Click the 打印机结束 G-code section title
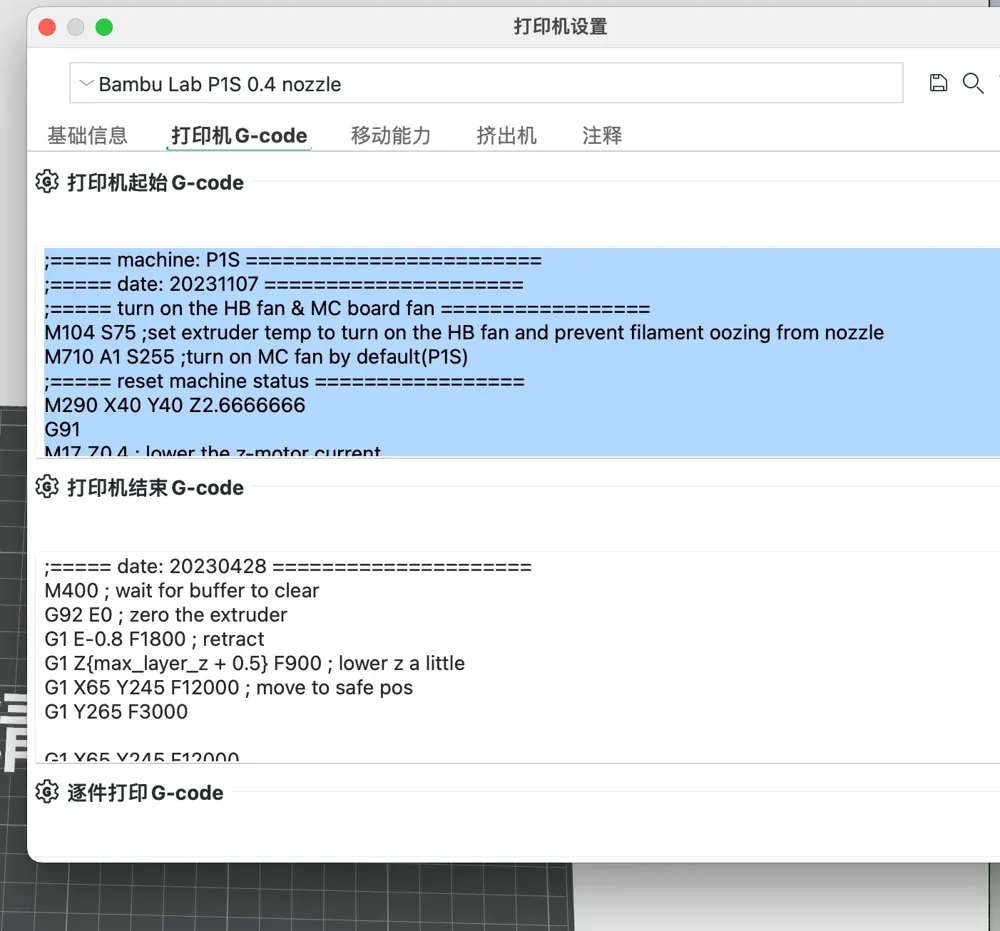Viewport: 1000px width, 931px height. 155,487
